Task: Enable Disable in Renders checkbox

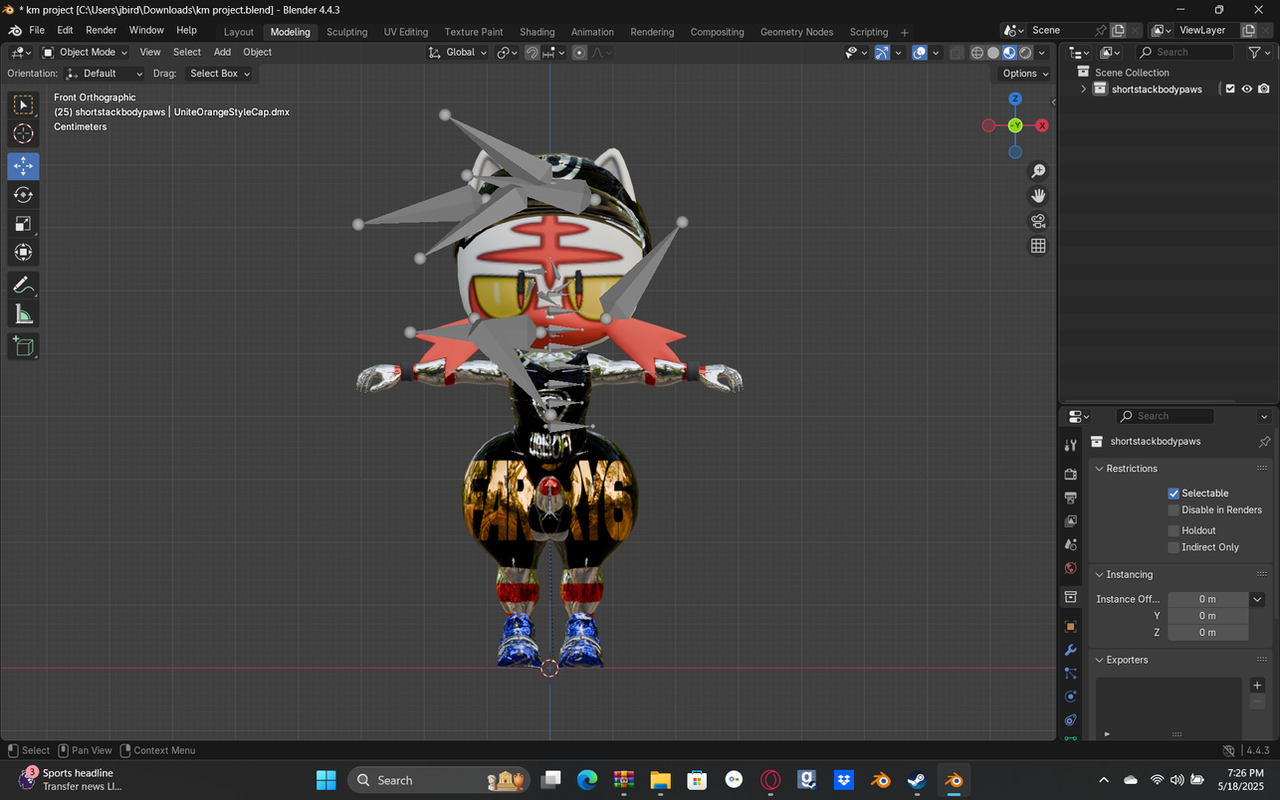Action: (x=1174, y=510)
